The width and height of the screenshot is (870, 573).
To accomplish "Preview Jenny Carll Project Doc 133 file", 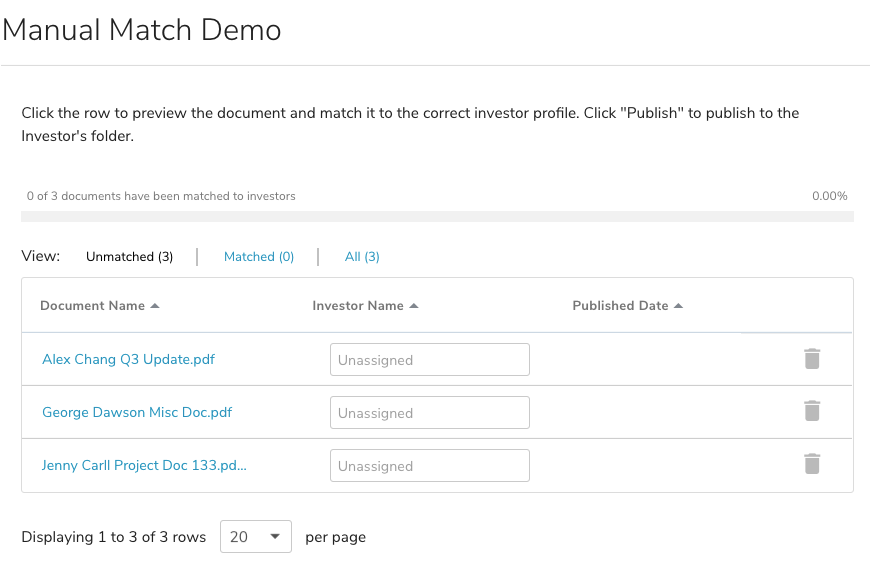I will click(x=144, y=465).
